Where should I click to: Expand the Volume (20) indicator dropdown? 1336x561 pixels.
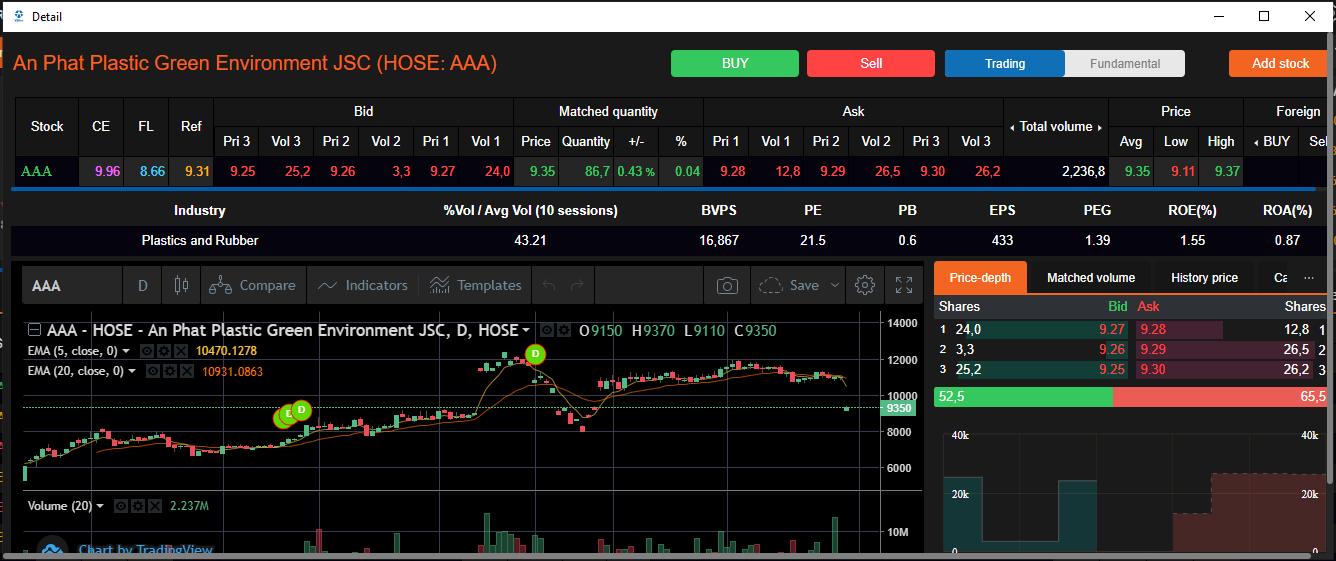100,506
